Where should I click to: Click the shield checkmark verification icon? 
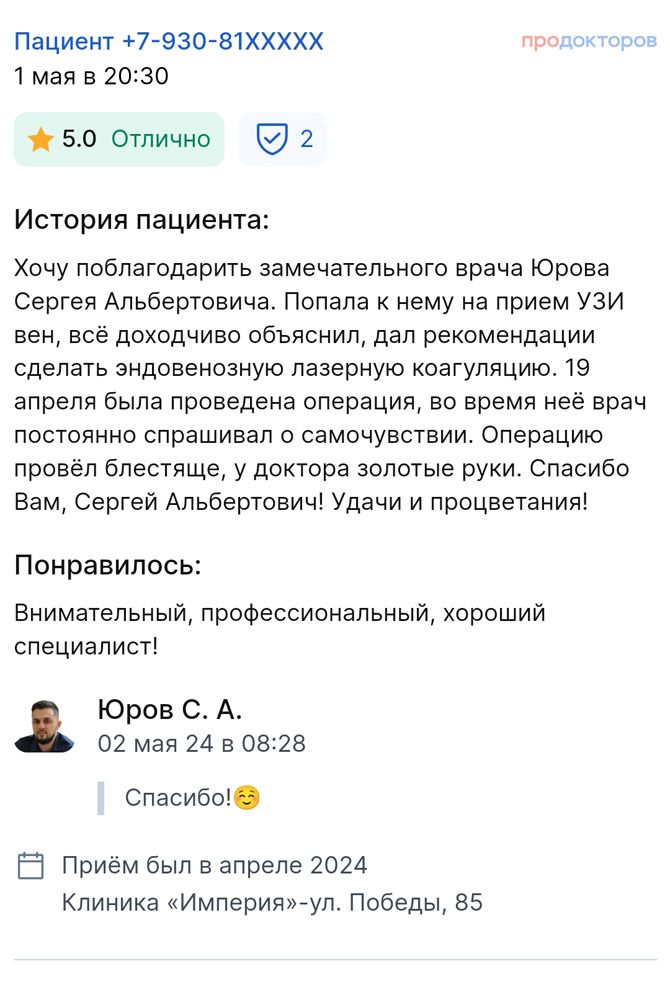point(271,140)
